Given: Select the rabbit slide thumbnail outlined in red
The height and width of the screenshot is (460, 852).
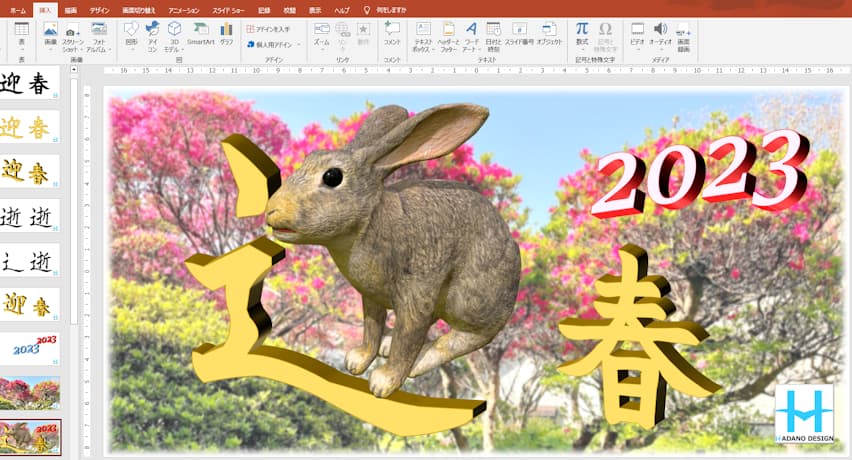Looking at the screenshot, I should coord(30,437).
